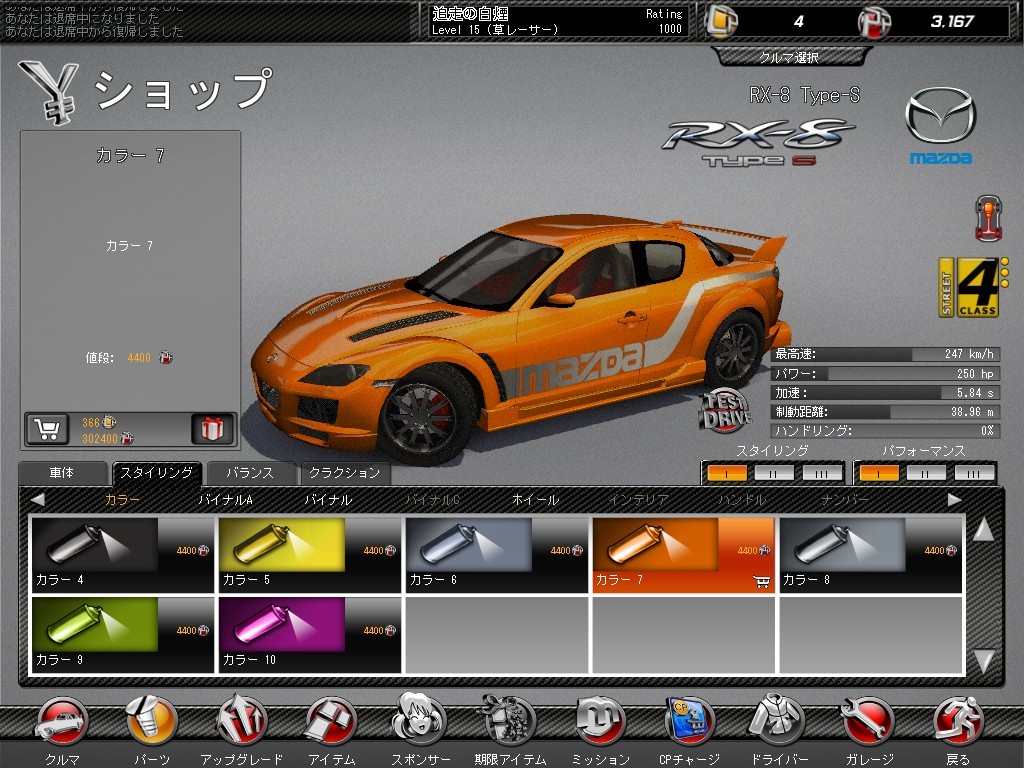Select the grayed ハンドル subcategory

pyautogui.click(x=741, y=500)
